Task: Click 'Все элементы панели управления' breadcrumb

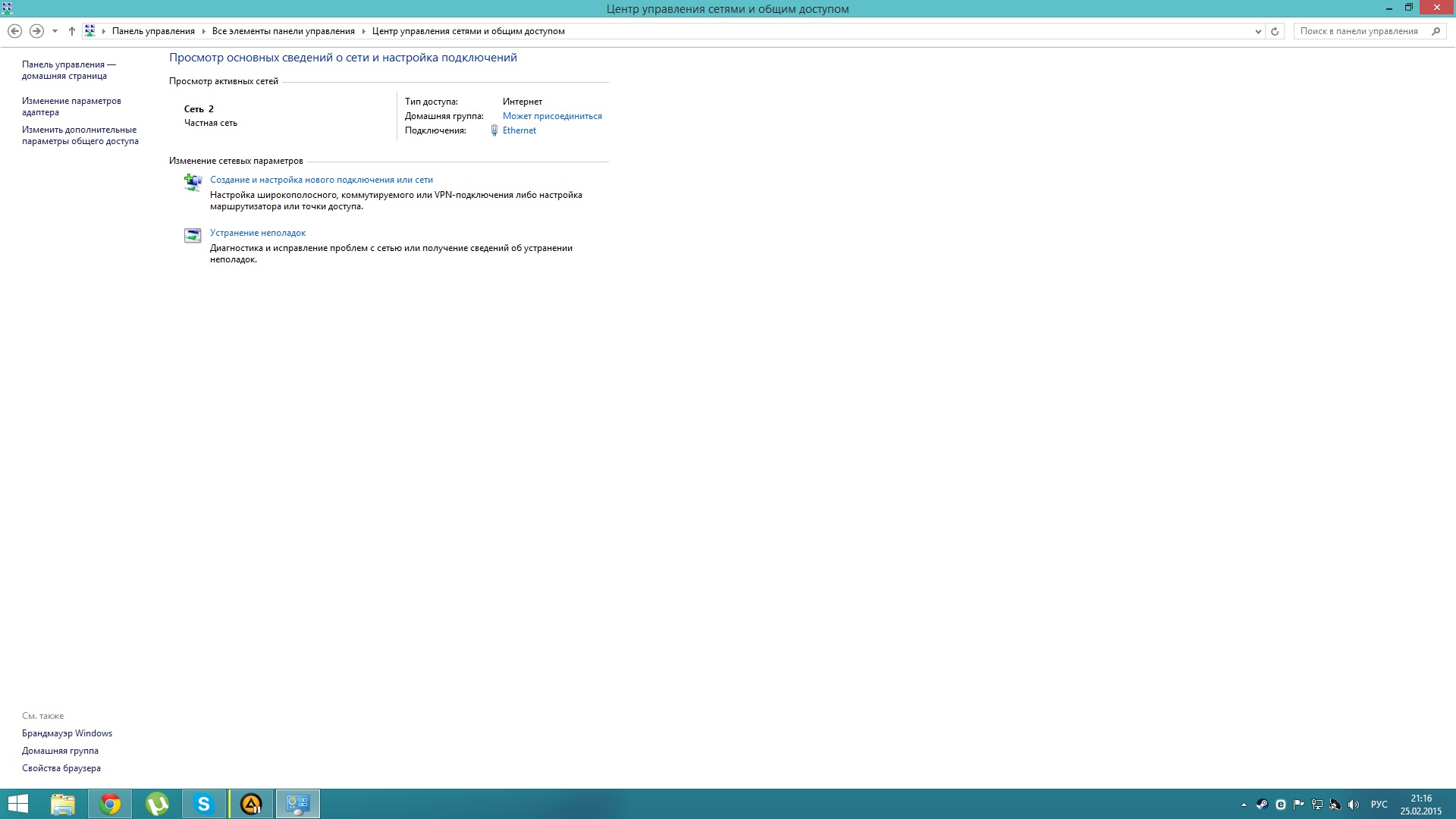Action: click(284, 31)
